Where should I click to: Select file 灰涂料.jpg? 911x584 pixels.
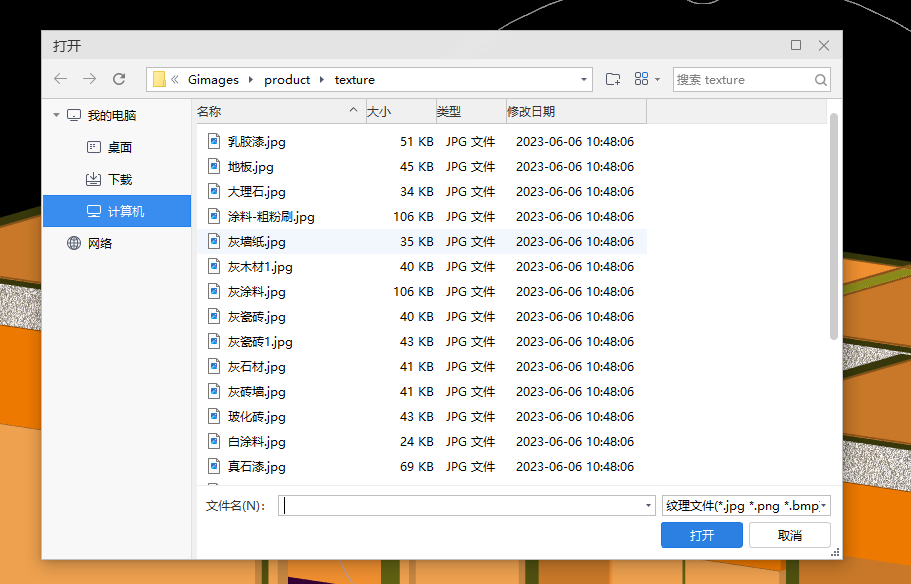pos(422,291)
